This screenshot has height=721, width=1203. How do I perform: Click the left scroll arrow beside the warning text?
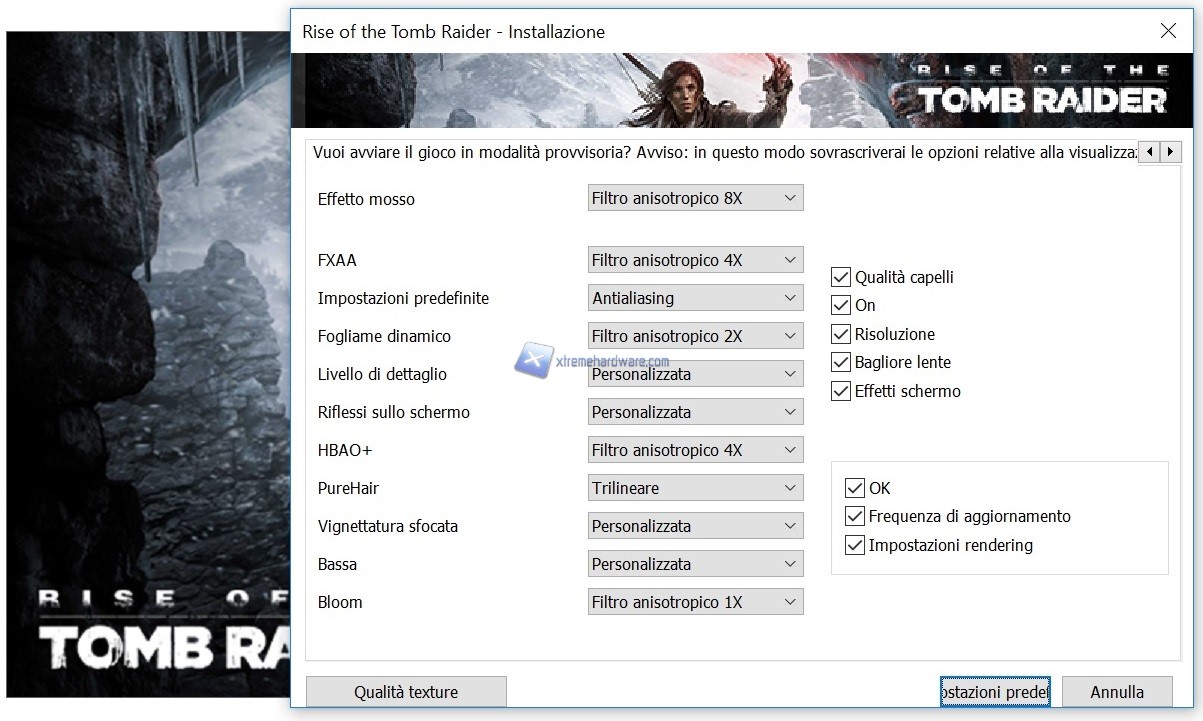pyautogui.click(x=1149, y=152)
